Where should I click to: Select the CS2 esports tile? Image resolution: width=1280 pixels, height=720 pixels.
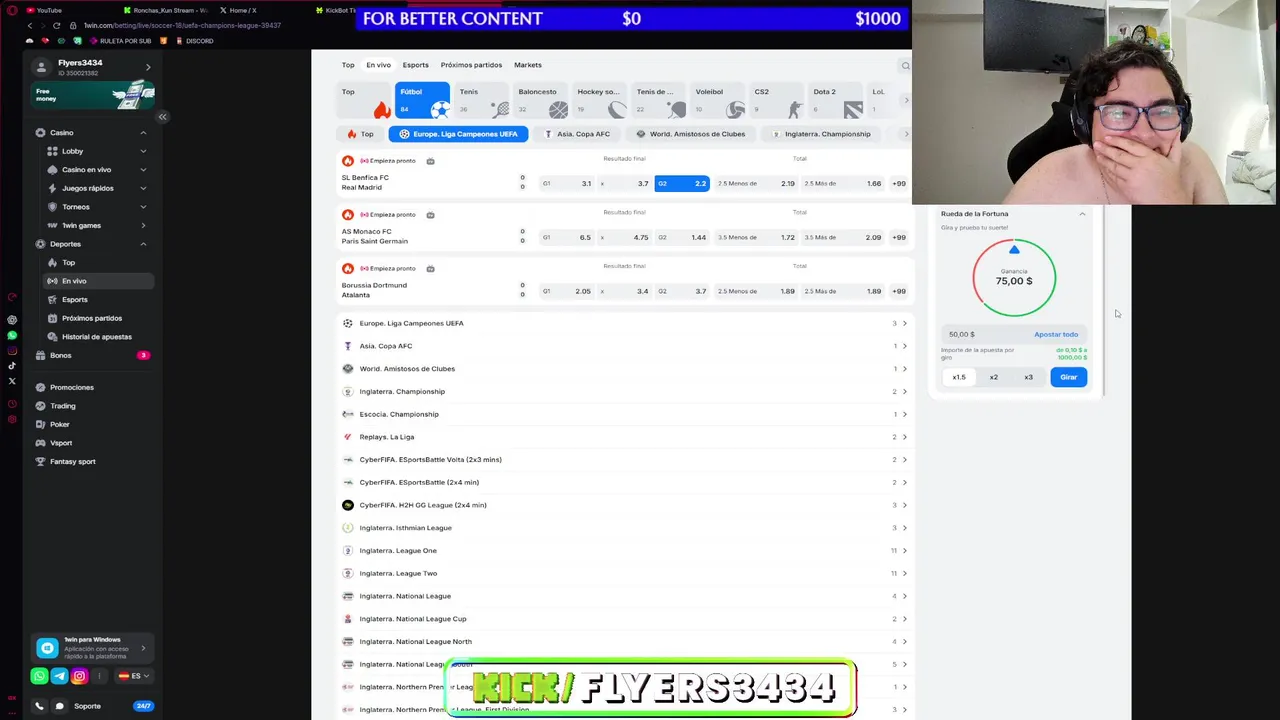[778, 101]
